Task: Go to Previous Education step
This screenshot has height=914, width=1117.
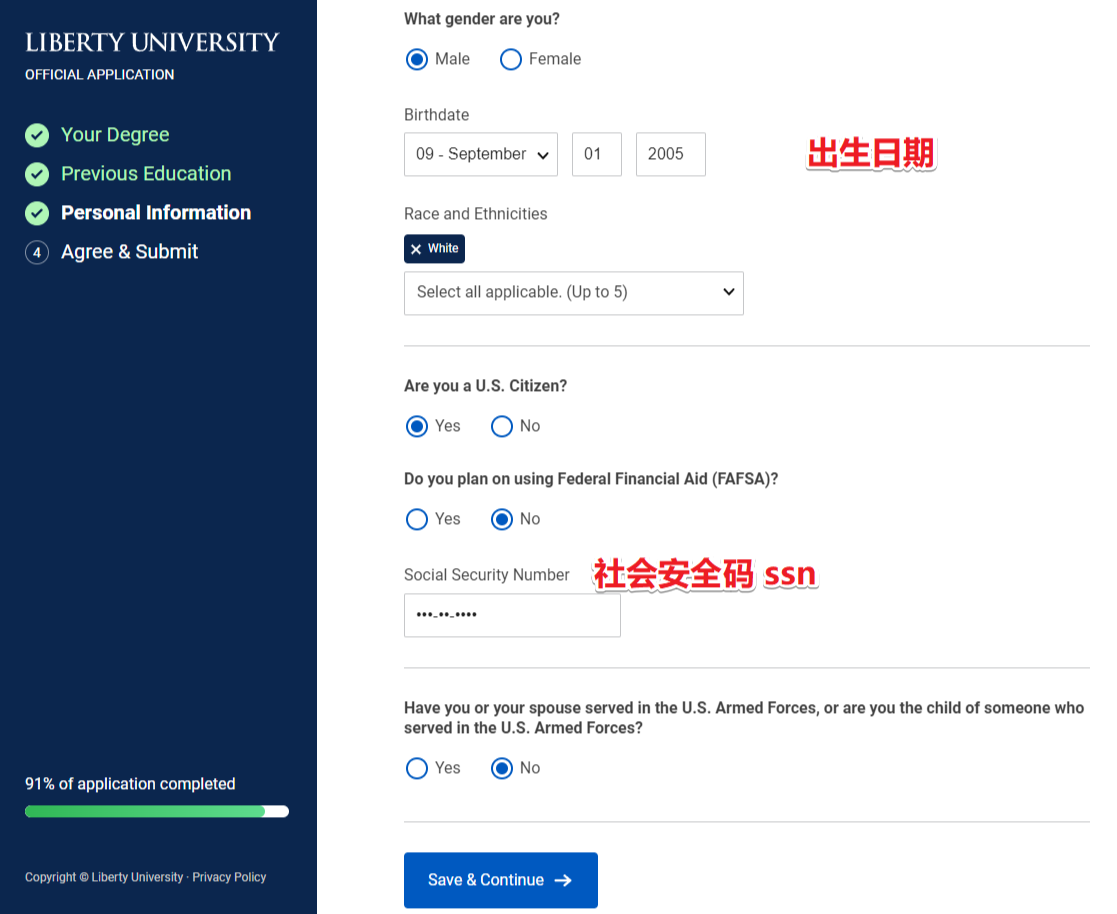Action: pyautogui.click(x=146, y=174)
